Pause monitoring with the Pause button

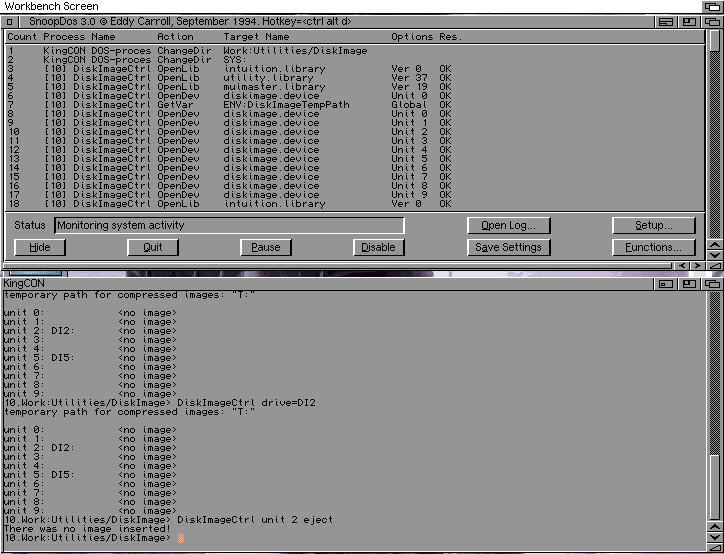(266, 247)
